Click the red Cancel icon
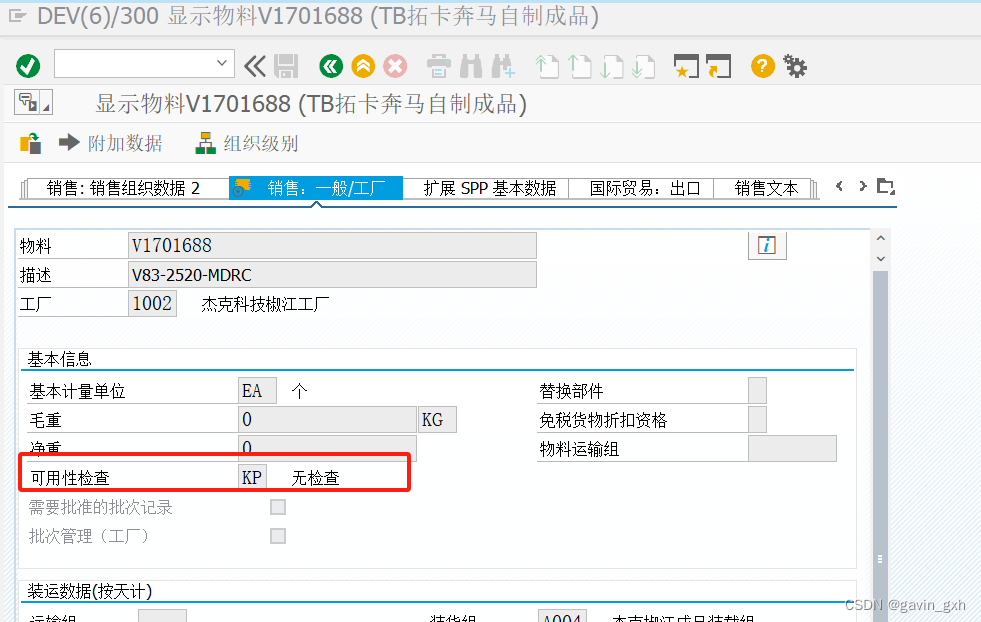The width and height of the screenshot is (981, 622). tap(395, 66)
